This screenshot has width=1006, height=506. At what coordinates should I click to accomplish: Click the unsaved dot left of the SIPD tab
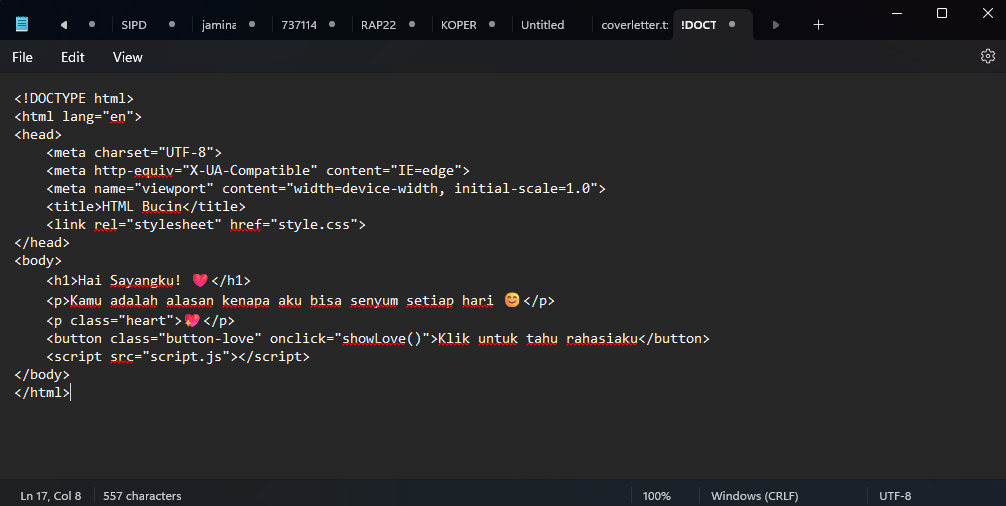pyautogui.click(x=92, y=24)
